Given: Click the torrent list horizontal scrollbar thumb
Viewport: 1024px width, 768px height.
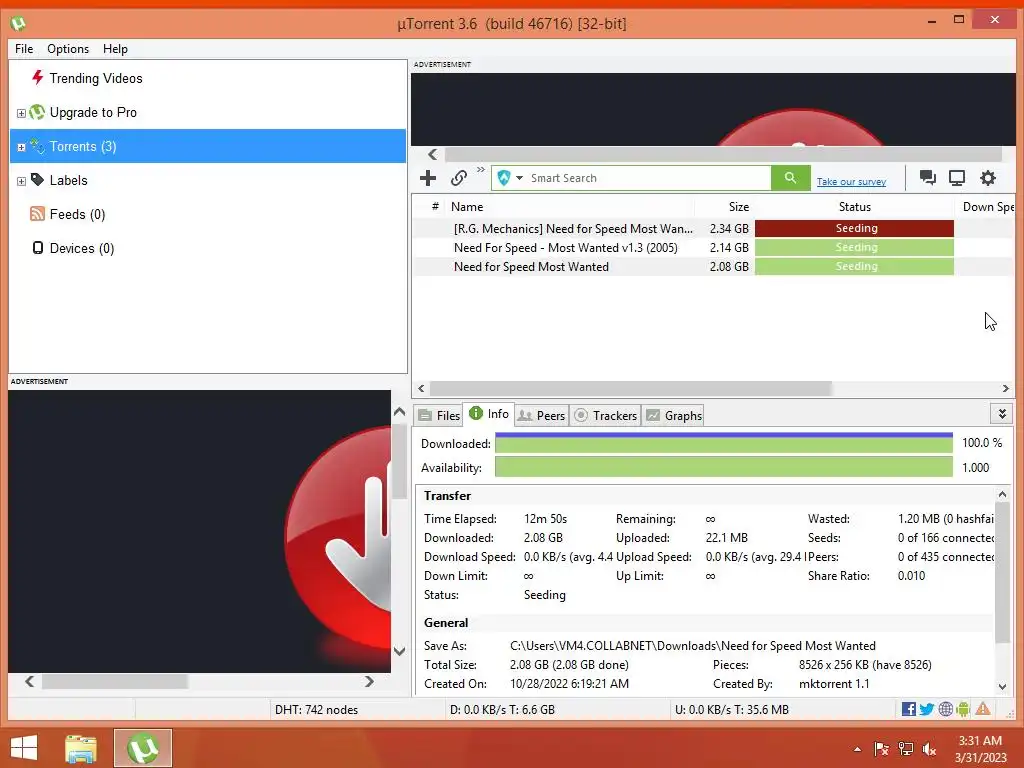Looking at the screenshot, I should [x=630, y=388].
